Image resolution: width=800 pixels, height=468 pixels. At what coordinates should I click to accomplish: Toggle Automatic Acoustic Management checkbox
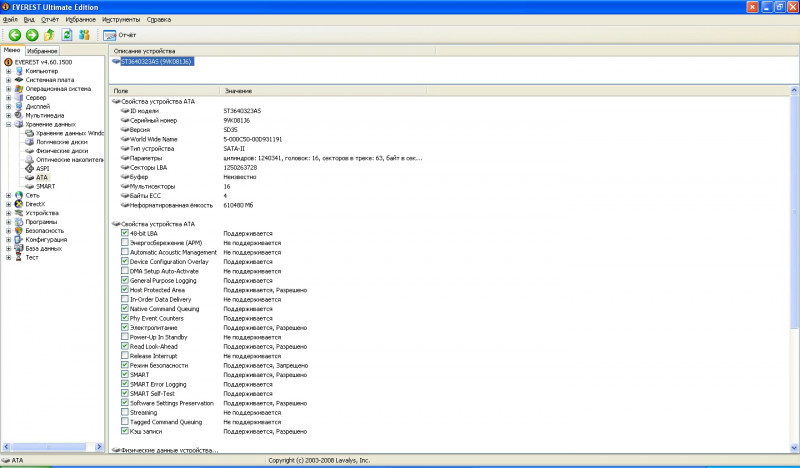tap(124, 252)
